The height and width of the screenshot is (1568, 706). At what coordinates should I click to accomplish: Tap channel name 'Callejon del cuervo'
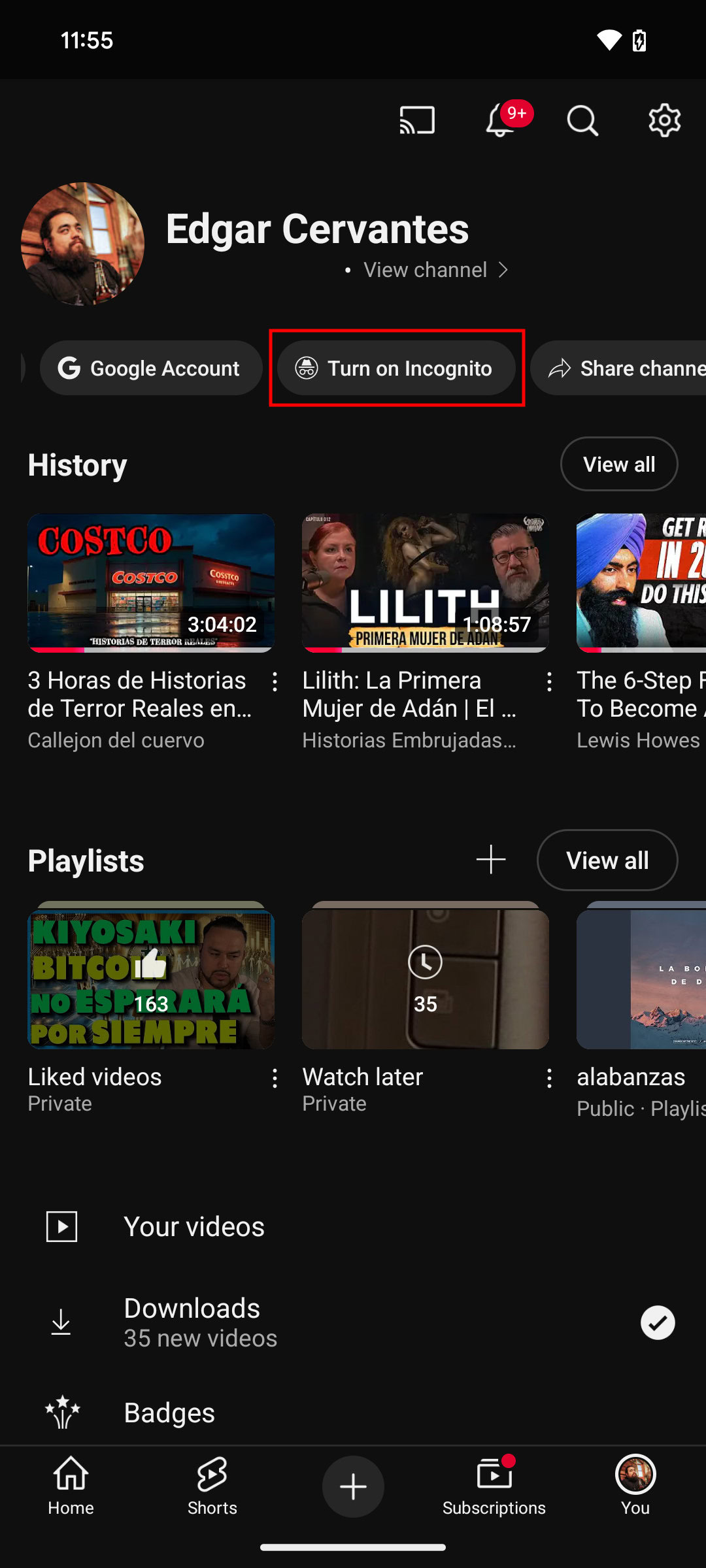(x=116, y=740)
